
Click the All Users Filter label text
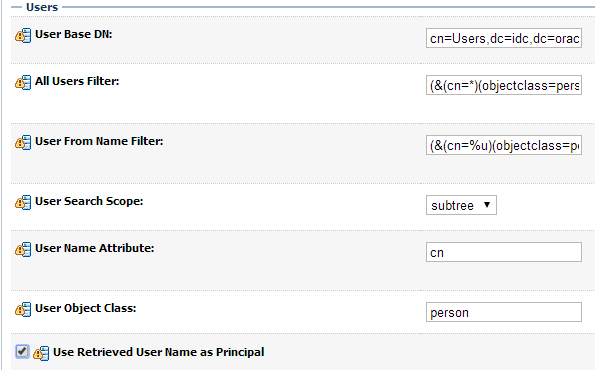pos(77,81)
